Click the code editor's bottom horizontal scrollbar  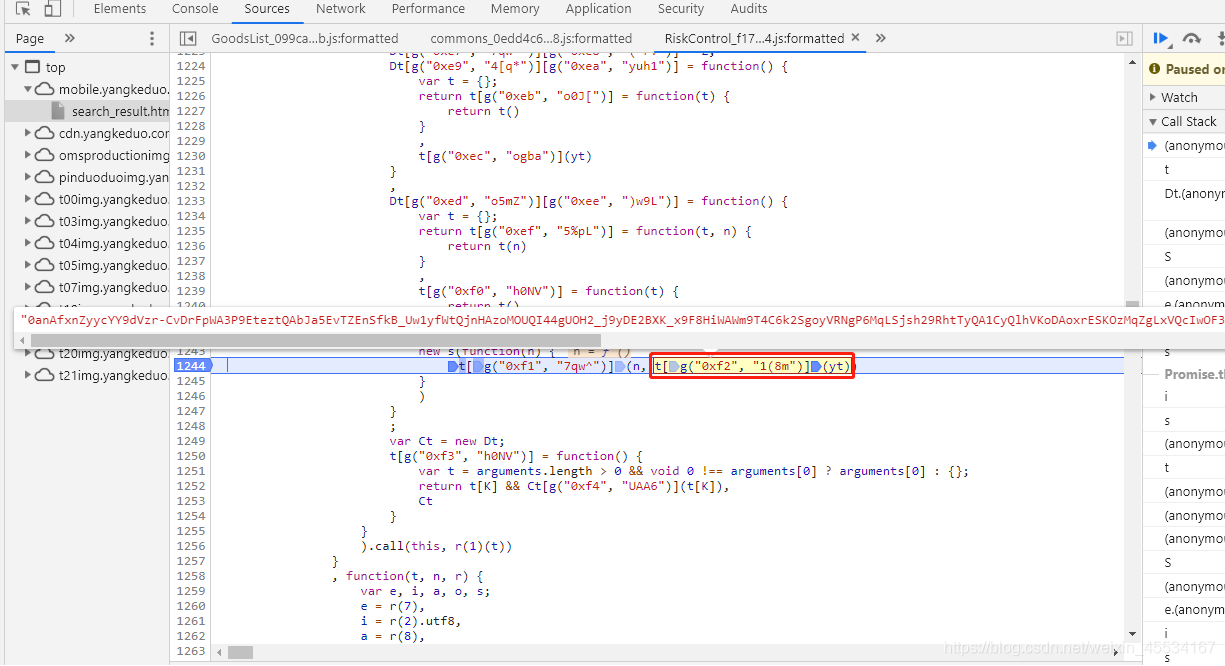coord(240,652)
